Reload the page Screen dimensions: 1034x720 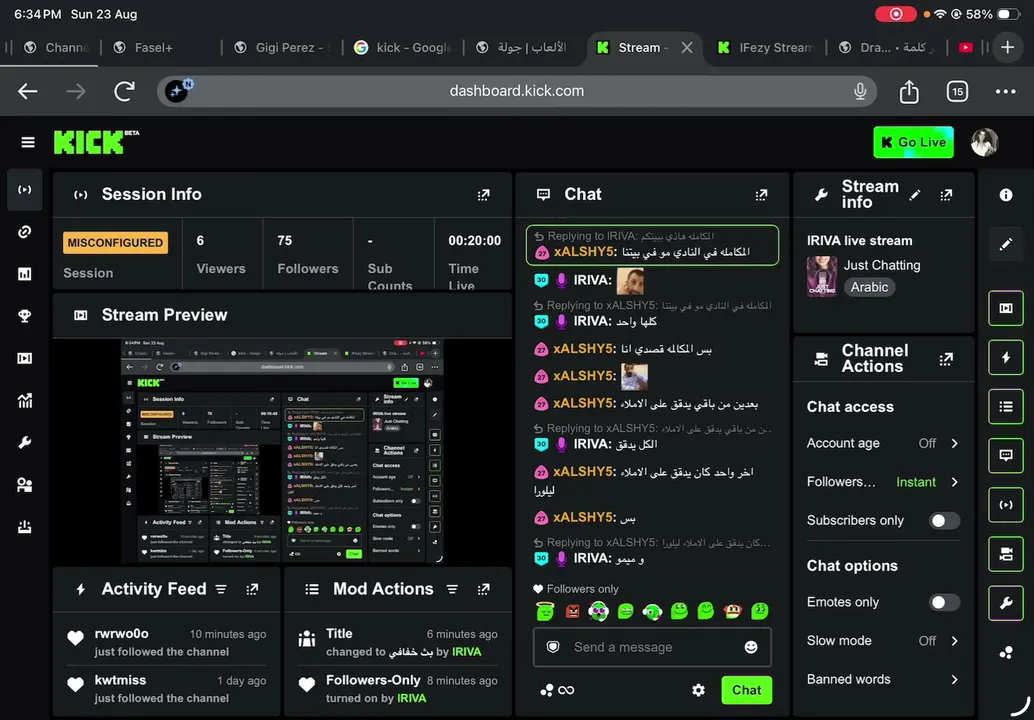tap(125, 92)
